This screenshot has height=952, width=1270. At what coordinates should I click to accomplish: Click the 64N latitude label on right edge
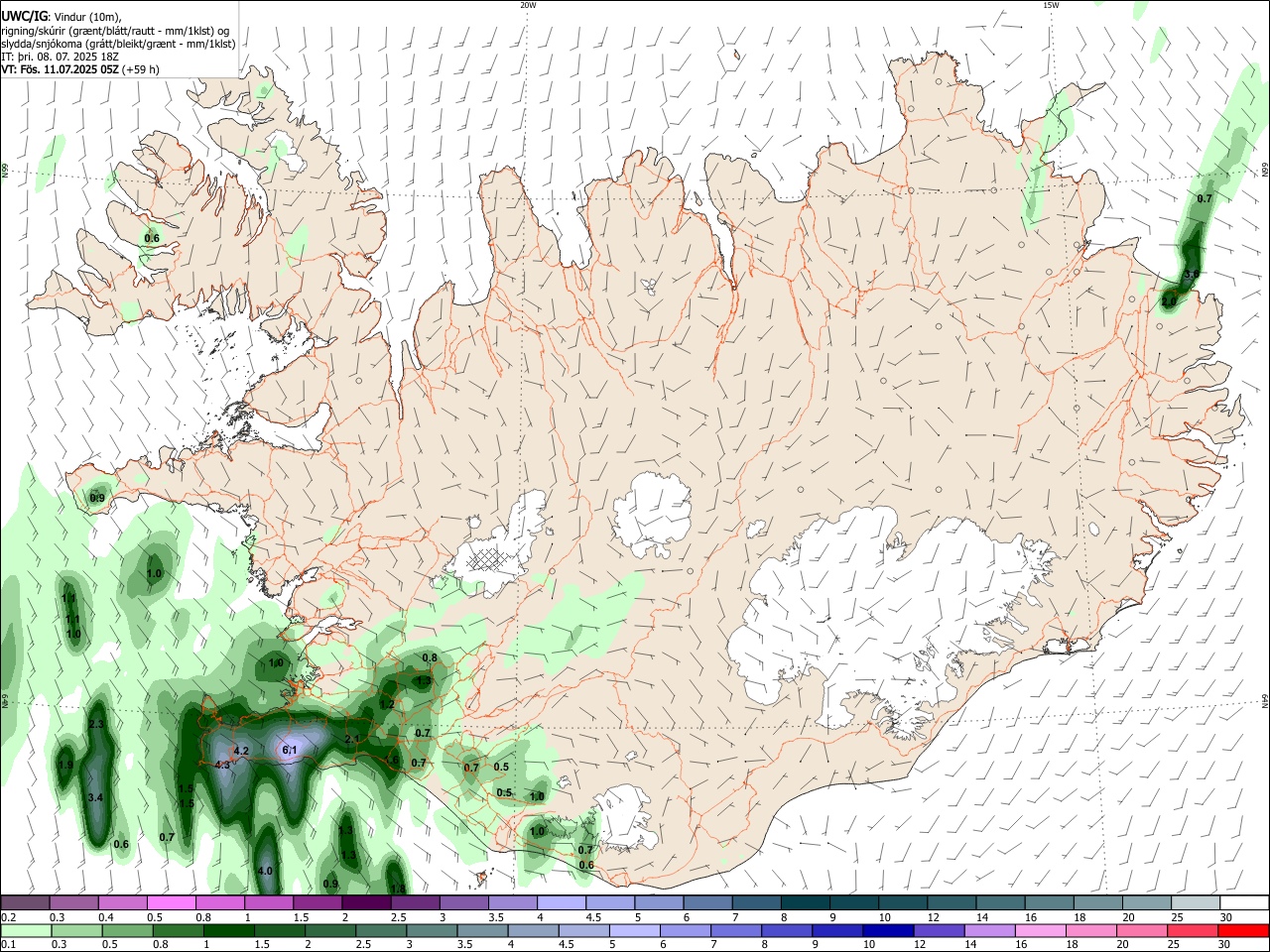pos(1265,701)
